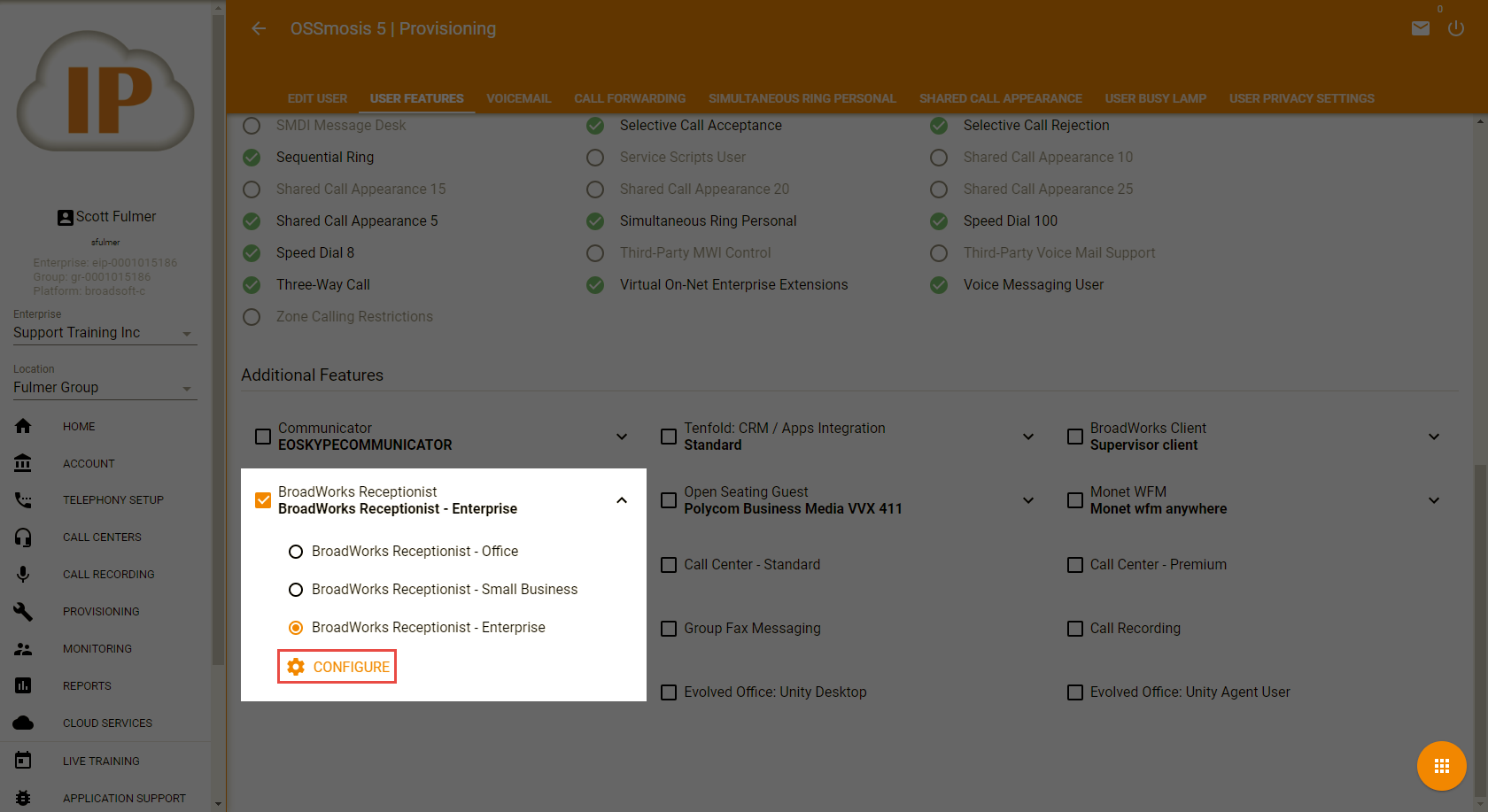
Task: Open the Location dropdown Fulmer Group
Action: 105,388
